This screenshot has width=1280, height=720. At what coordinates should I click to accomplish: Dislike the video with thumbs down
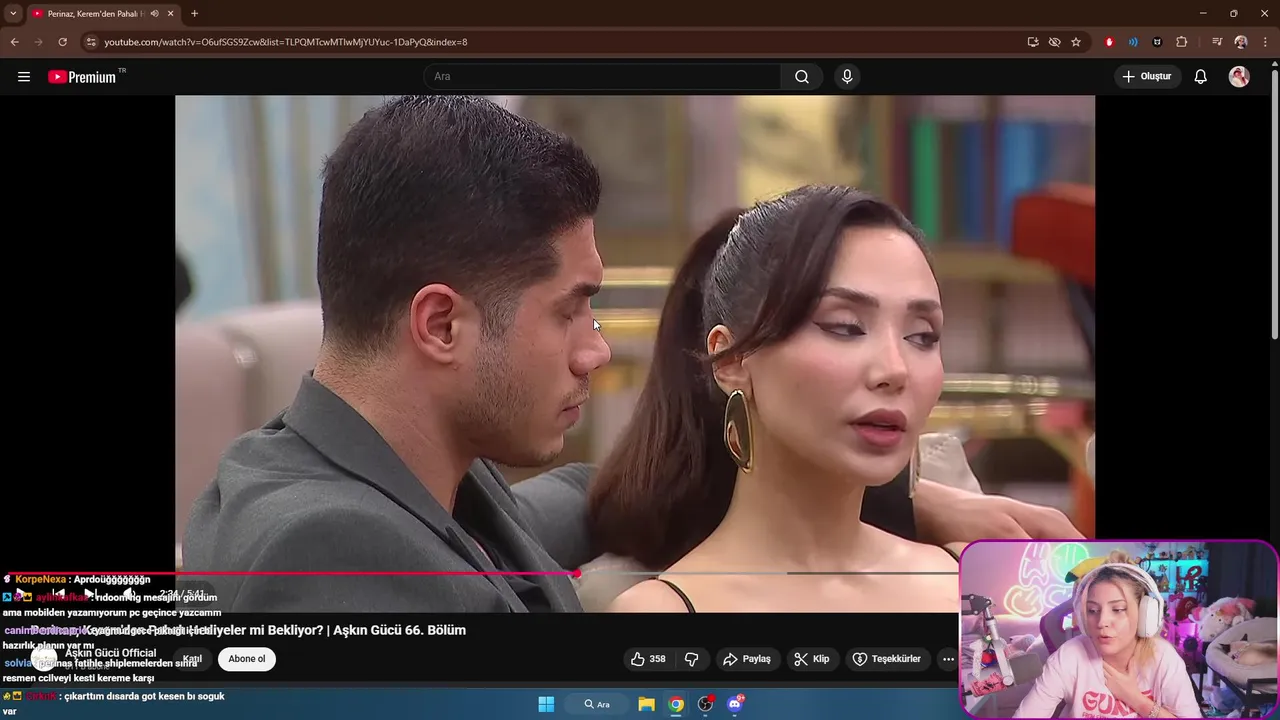pyautogui.click(x=692, y=659)
